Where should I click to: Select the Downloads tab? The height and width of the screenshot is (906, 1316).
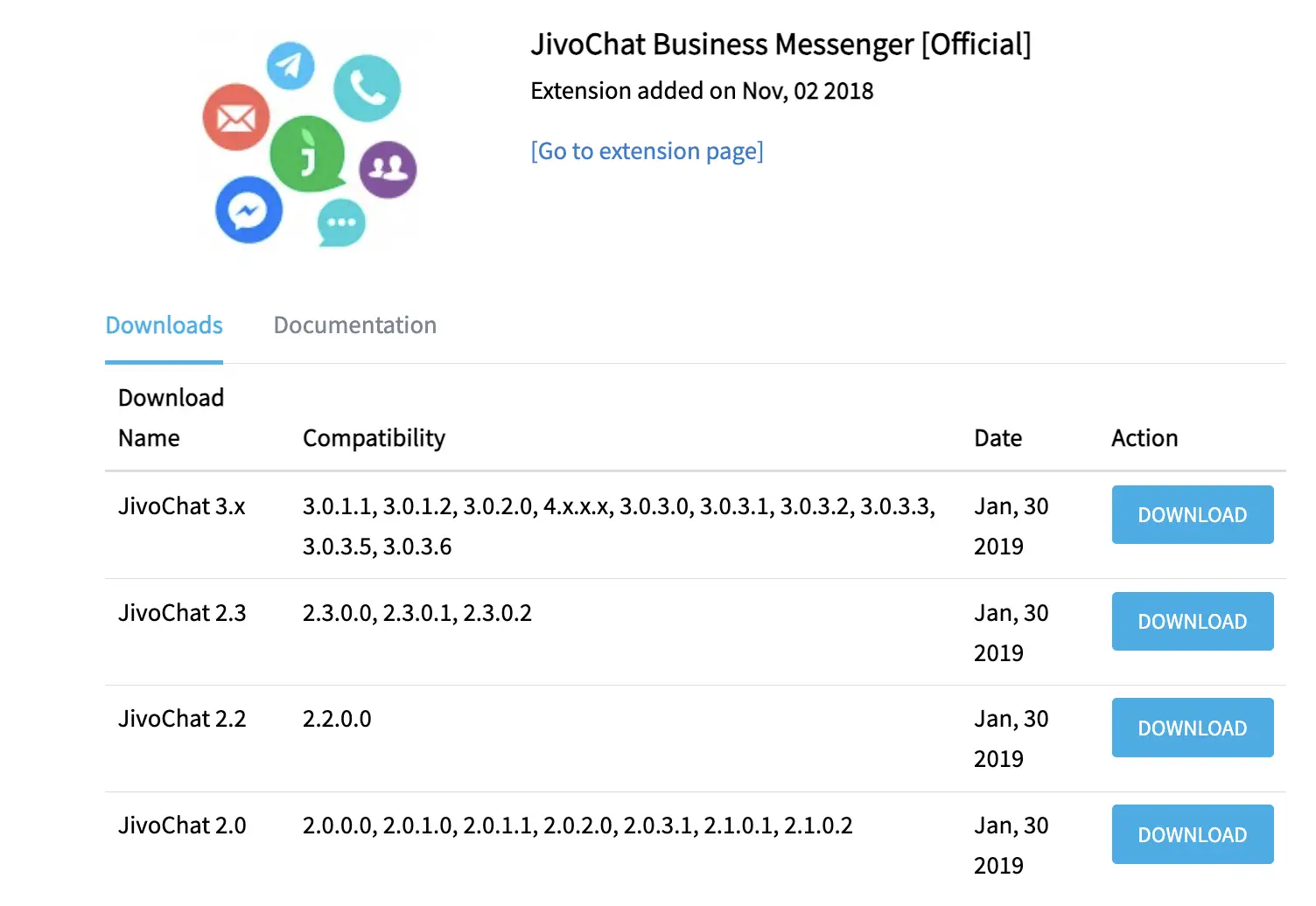164,325
